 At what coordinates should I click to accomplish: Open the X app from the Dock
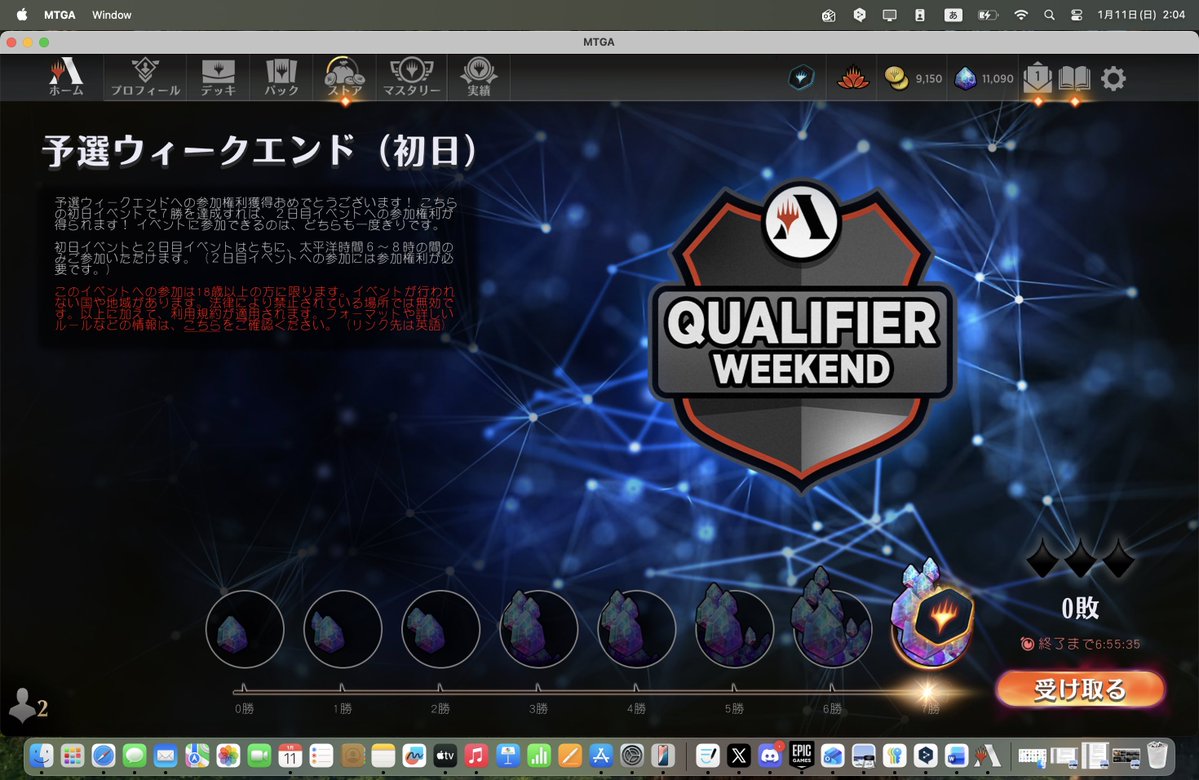point(739,756)
